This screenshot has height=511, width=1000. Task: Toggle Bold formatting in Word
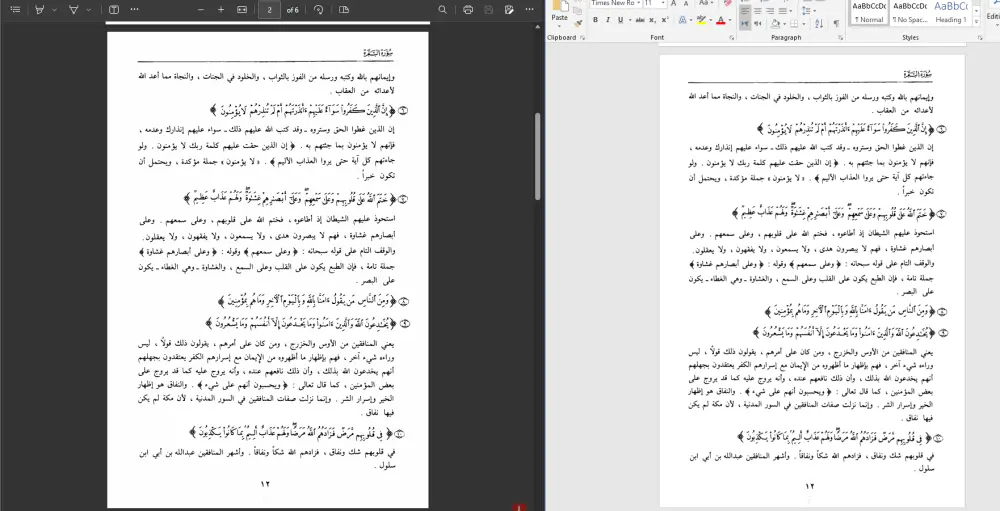[x=595, y=20]
